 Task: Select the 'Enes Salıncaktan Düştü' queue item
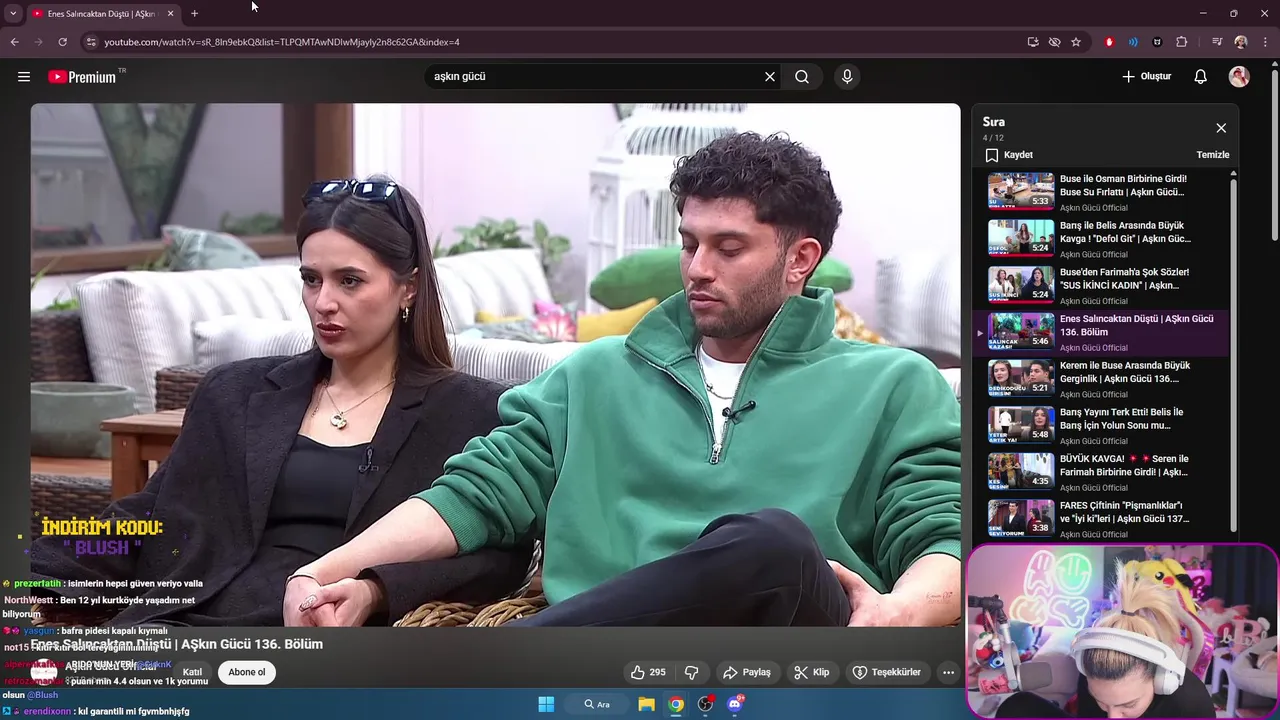(x=1100, y=332)
